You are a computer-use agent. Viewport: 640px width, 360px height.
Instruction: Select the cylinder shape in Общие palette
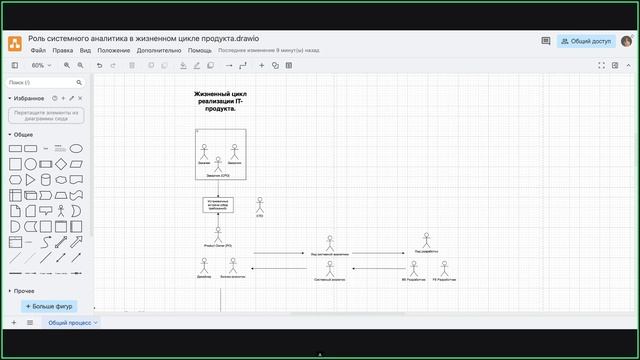(x=46, y=180)
